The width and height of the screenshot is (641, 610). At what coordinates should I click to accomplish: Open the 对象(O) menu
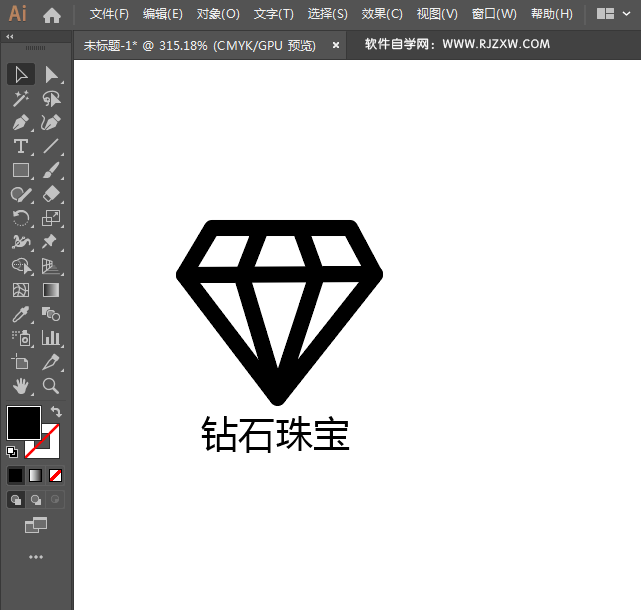pyautogui.click(x=218, y=14)
